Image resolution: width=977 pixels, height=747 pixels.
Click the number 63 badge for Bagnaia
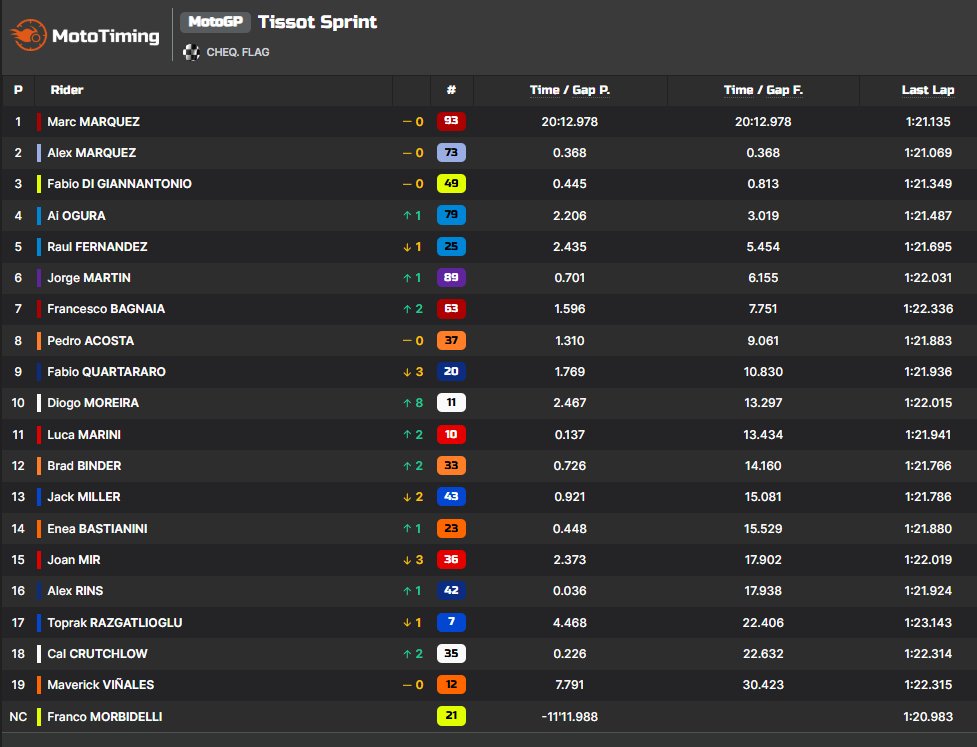451,308
